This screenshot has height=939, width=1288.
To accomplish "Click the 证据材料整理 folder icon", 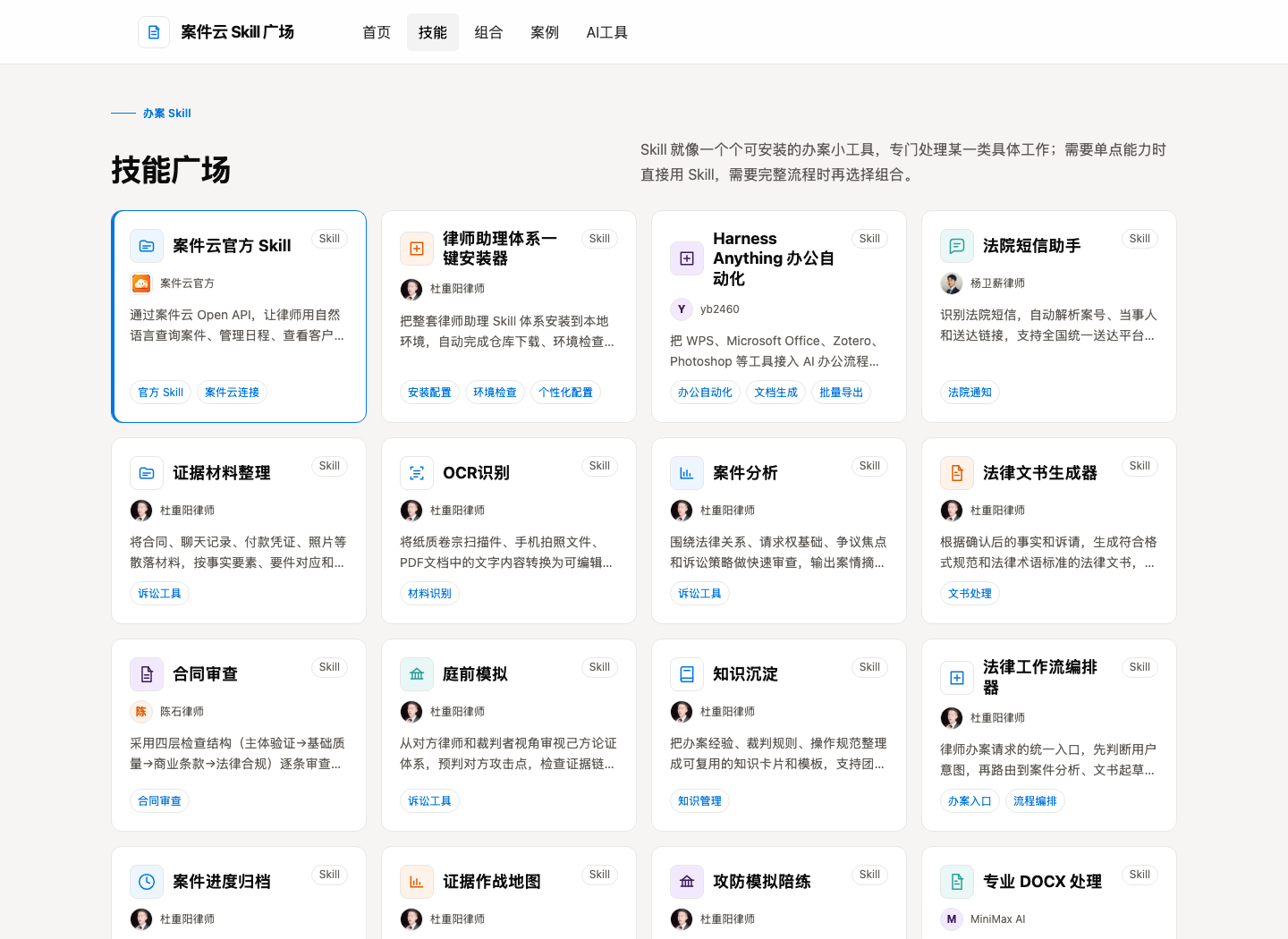I will pos(147,473).
